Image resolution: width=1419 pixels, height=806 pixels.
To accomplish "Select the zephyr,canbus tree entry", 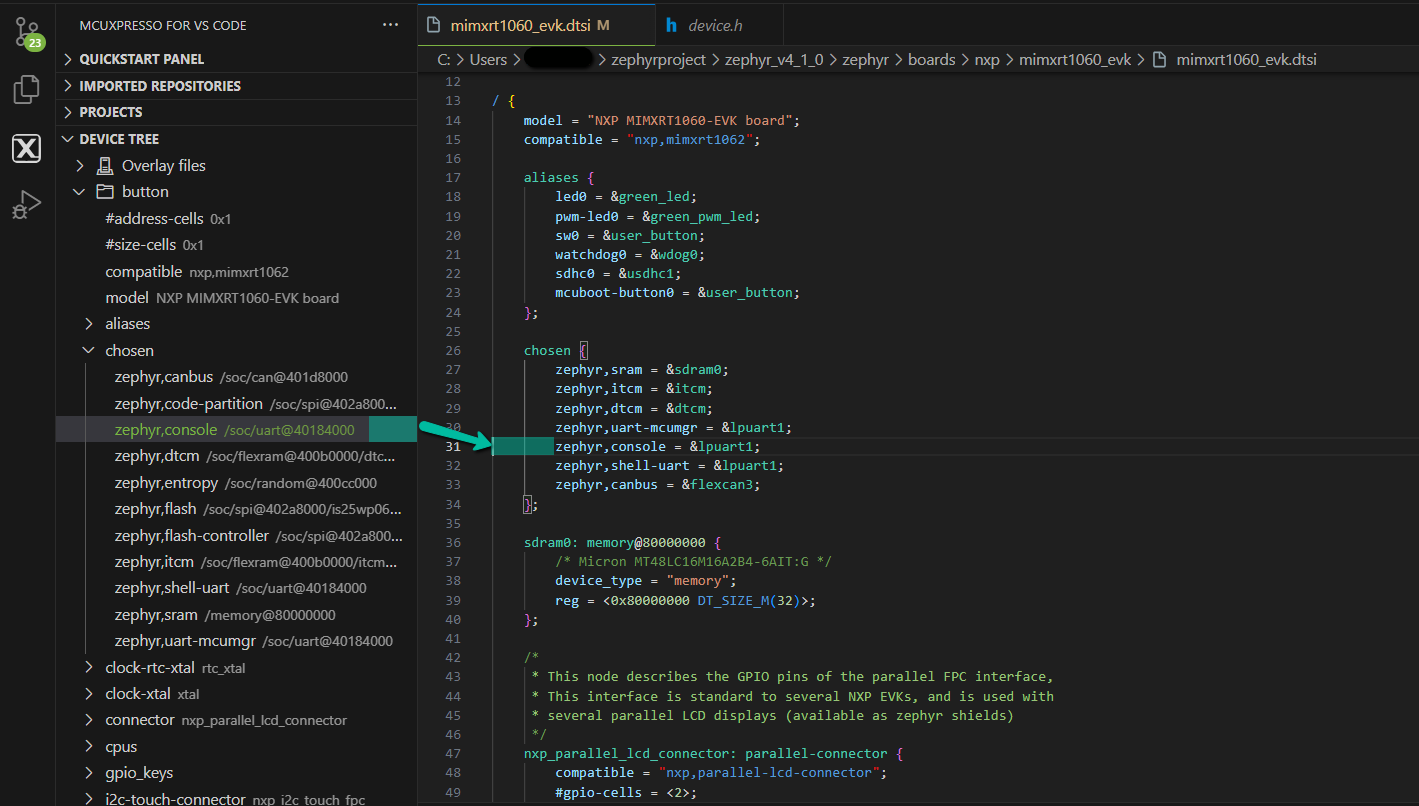I will tap(164, 377).
